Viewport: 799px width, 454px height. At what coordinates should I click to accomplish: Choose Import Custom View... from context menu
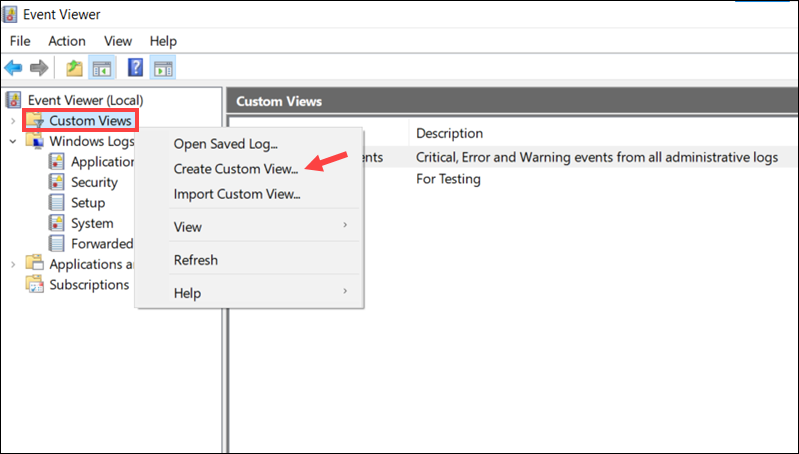point(250,194)
